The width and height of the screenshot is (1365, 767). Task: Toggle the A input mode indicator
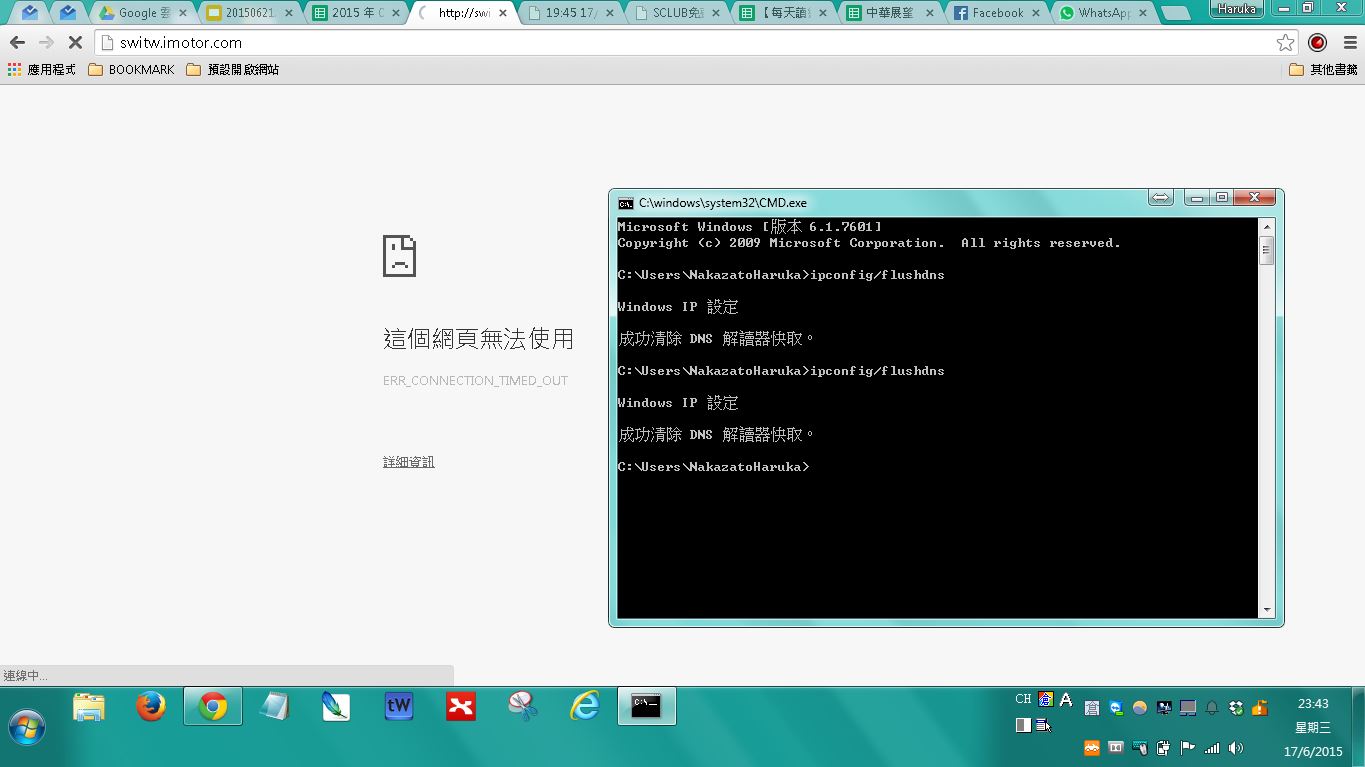[1066, 700]
